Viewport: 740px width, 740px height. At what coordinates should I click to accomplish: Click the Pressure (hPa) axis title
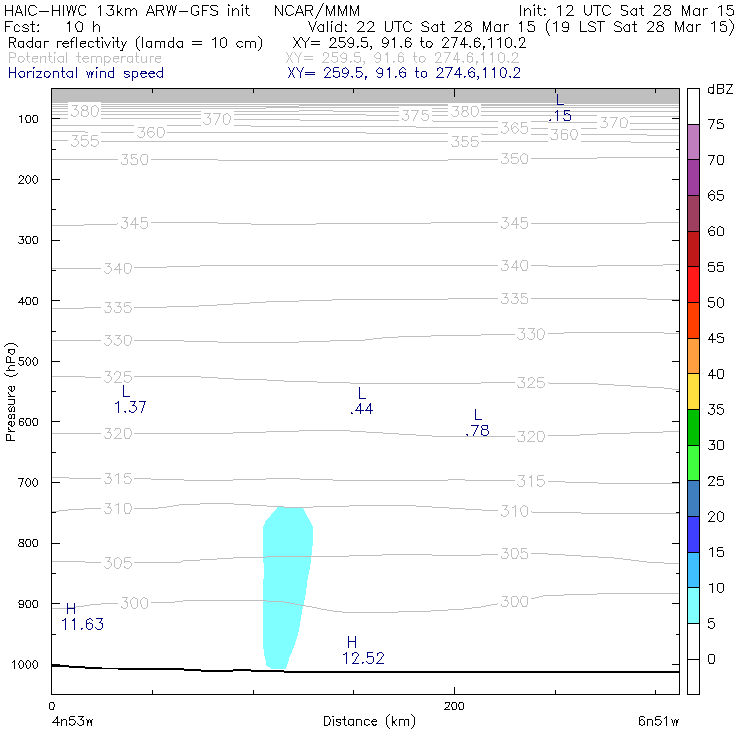coord(10,392)
